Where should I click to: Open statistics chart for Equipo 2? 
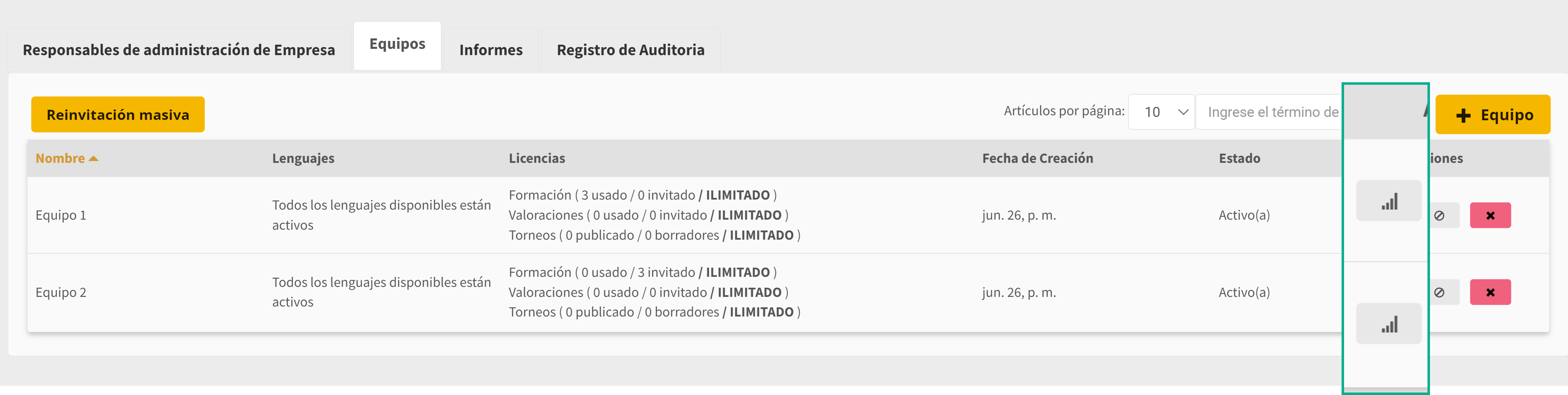coord(1388,324)
